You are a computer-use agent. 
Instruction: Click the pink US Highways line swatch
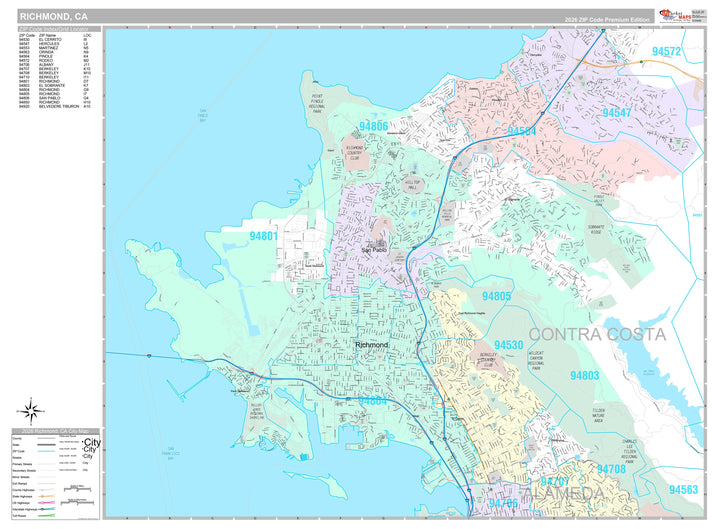tap(46, 503)
